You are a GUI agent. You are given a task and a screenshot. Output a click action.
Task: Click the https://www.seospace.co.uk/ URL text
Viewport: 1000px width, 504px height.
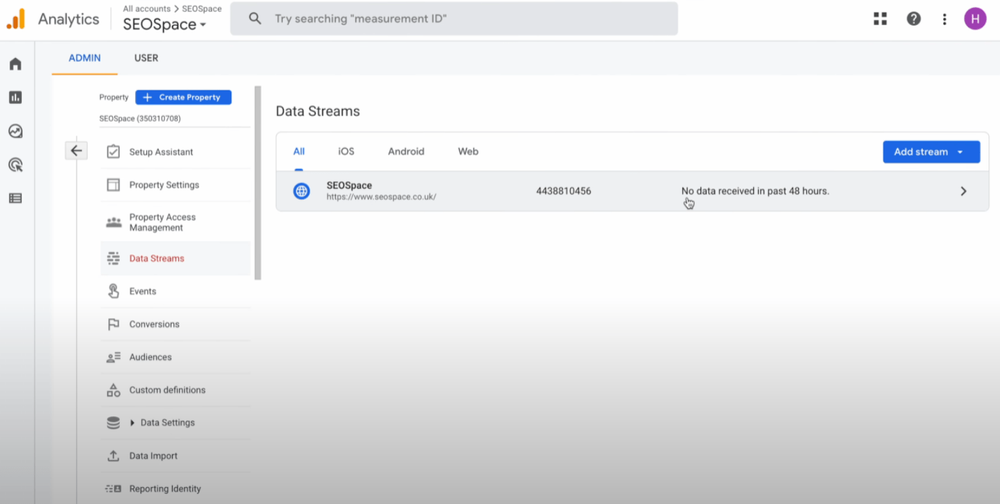coord(381,197)
